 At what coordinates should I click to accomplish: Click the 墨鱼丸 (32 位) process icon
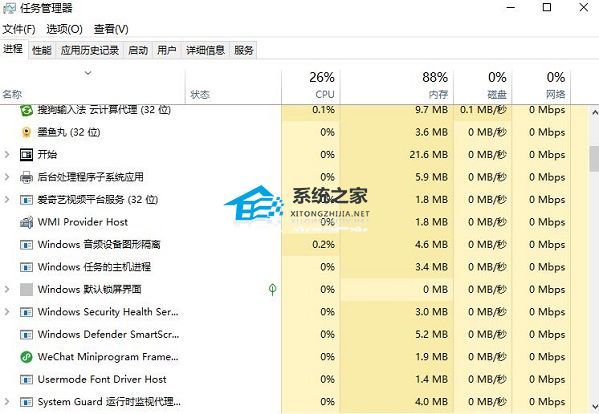point(26,133)
